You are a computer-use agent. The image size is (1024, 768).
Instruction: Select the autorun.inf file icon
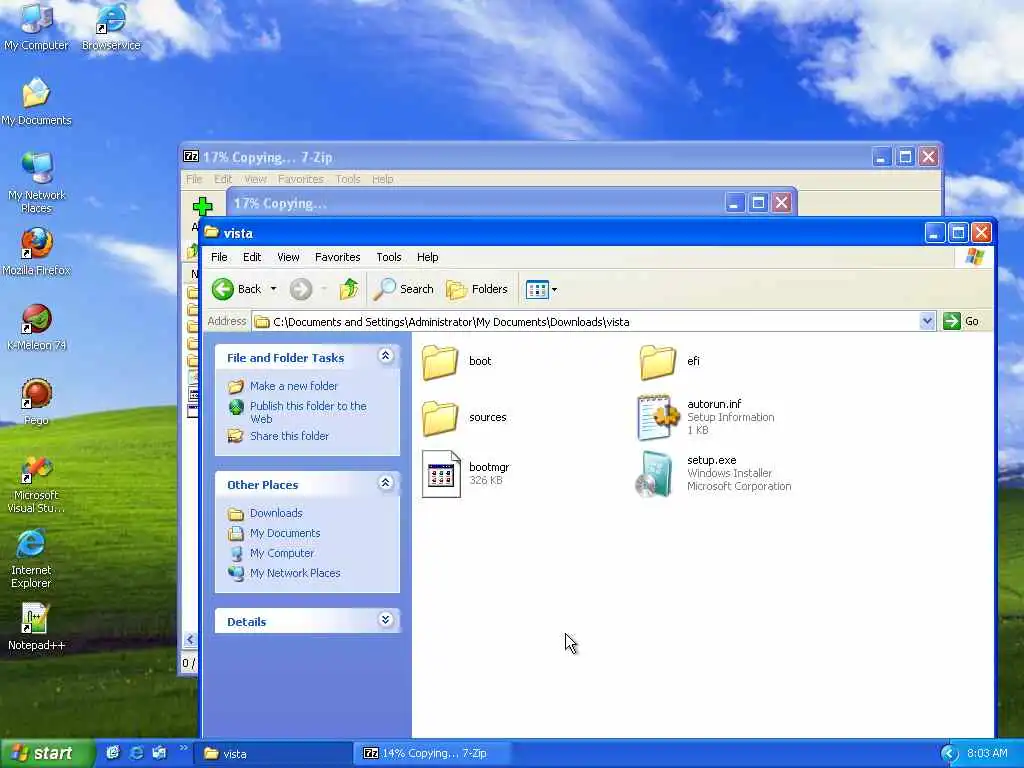(x=658, y=417)
